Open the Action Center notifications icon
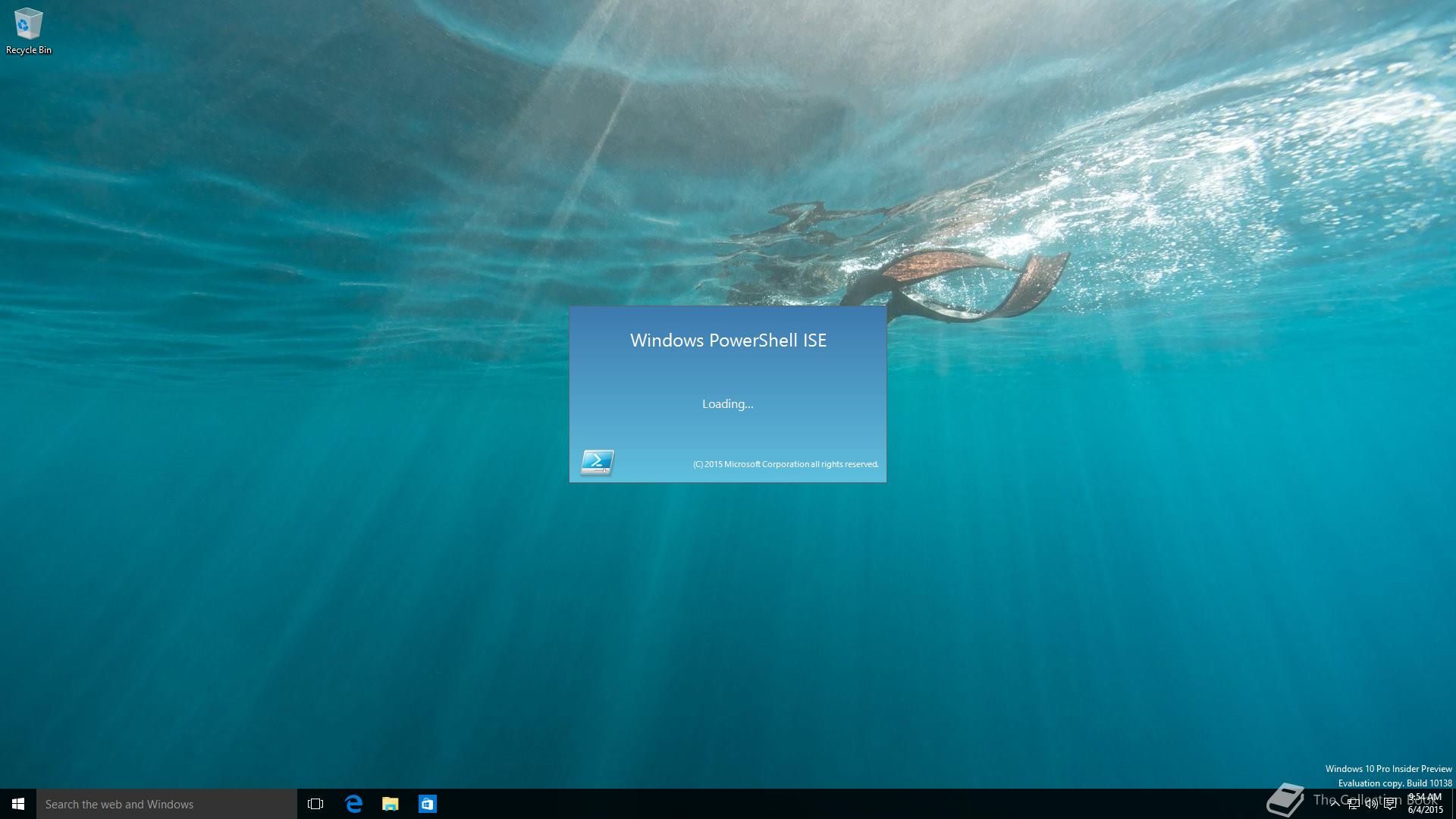Image resolution: width=1456 pixels, height=819 pixels. coord(1390,804)
